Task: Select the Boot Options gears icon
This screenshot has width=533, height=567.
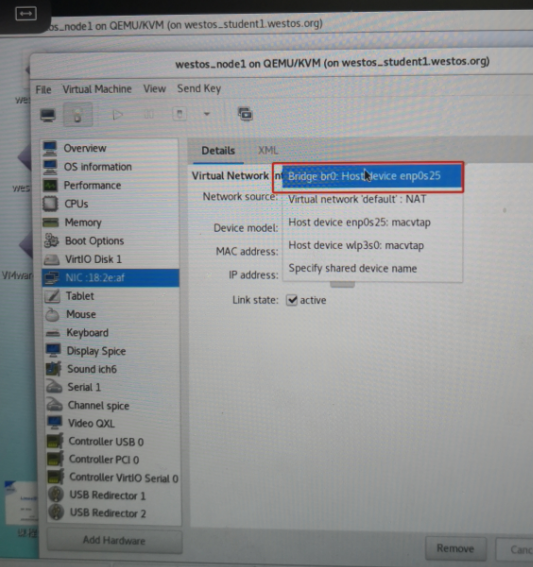Action: coord(51,241)
